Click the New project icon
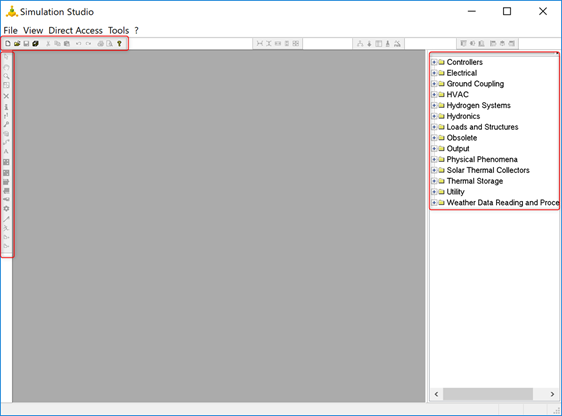The image size is (562, 416). tap(8, 44)
